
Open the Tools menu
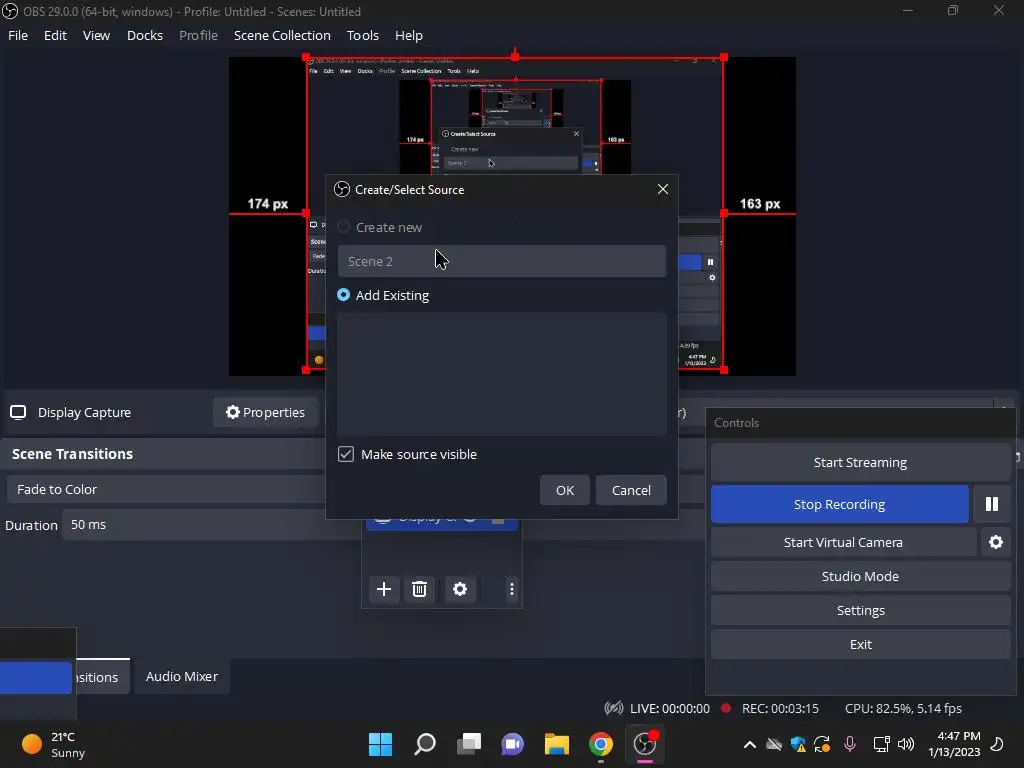pos(362,35)
